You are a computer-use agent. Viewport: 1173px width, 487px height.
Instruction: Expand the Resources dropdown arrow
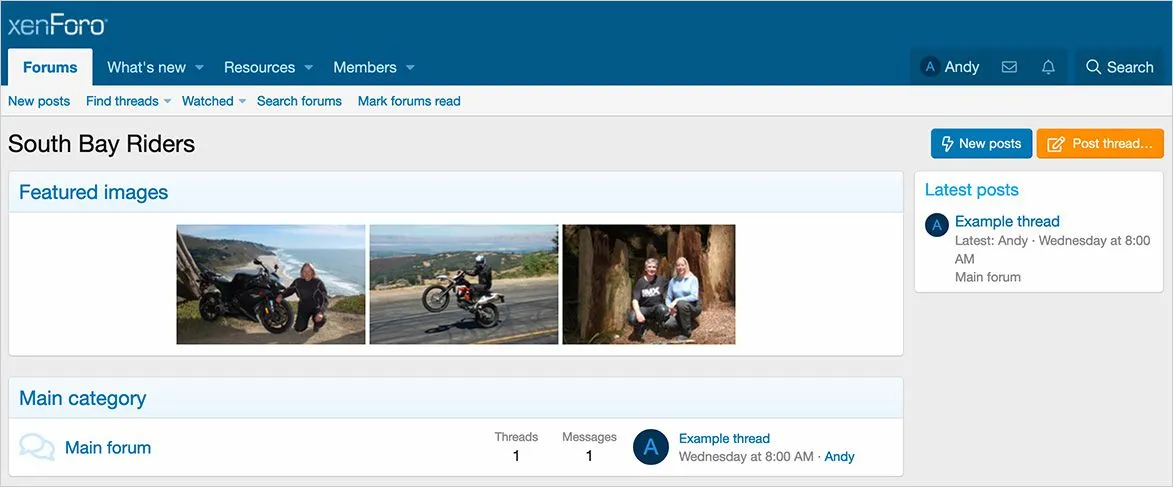pyautogui.click(x=308, y=68)
